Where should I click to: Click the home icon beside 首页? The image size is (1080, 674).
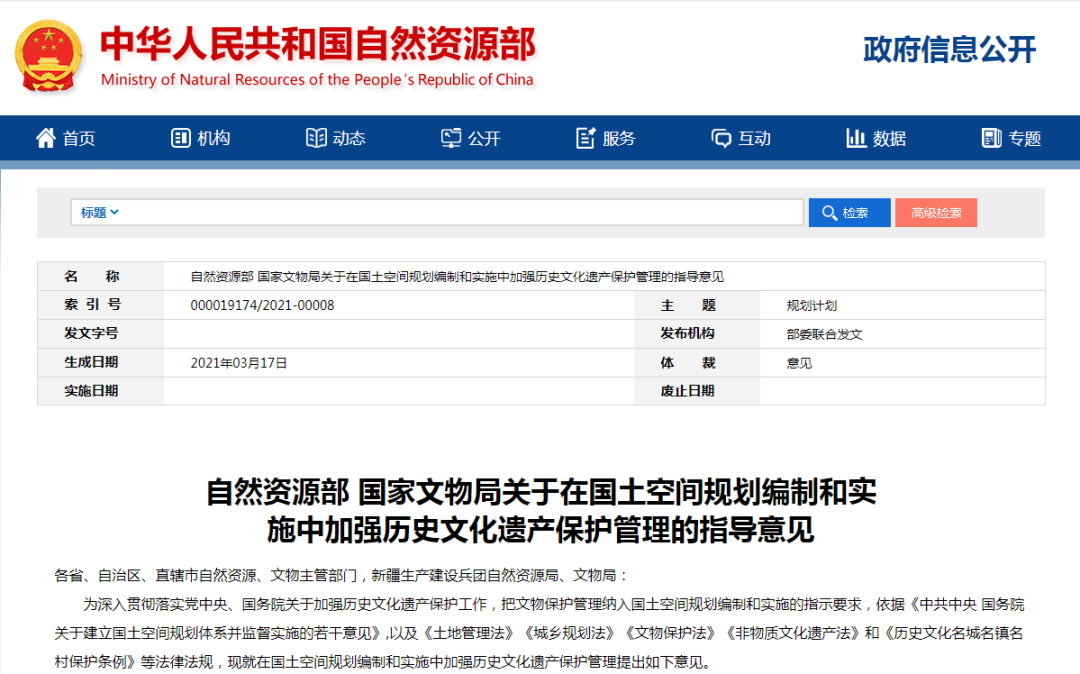click(x=45, y=138)
